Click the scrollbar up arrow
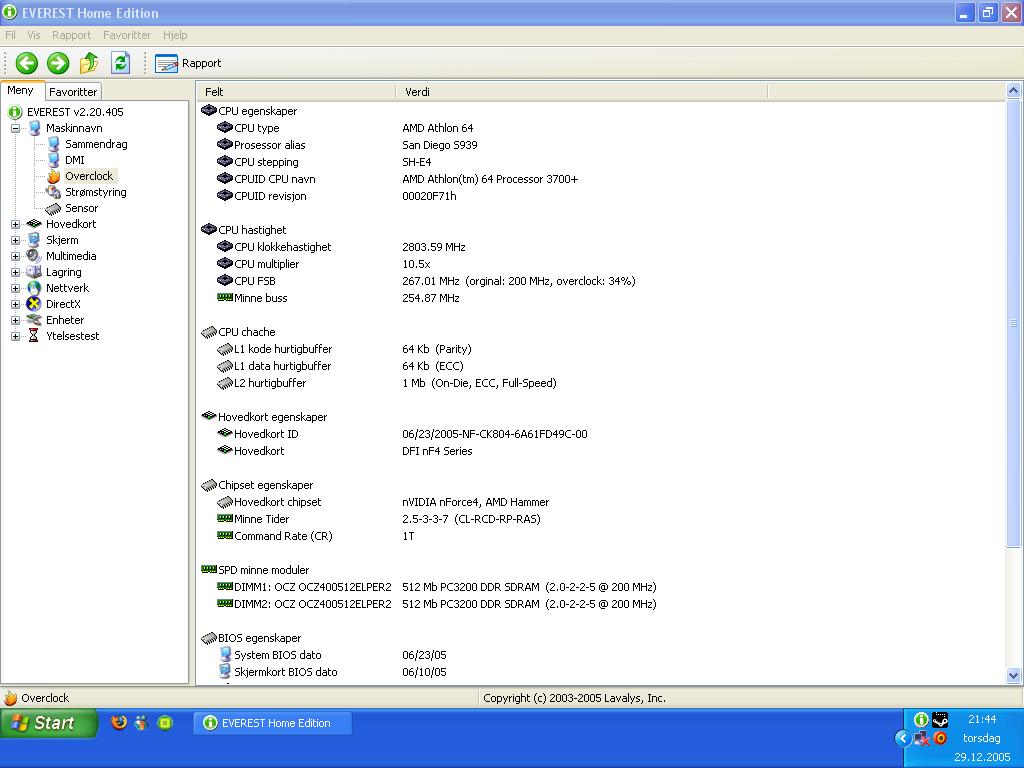This screenshot has height=768, width=1024. pos(1014,91)
